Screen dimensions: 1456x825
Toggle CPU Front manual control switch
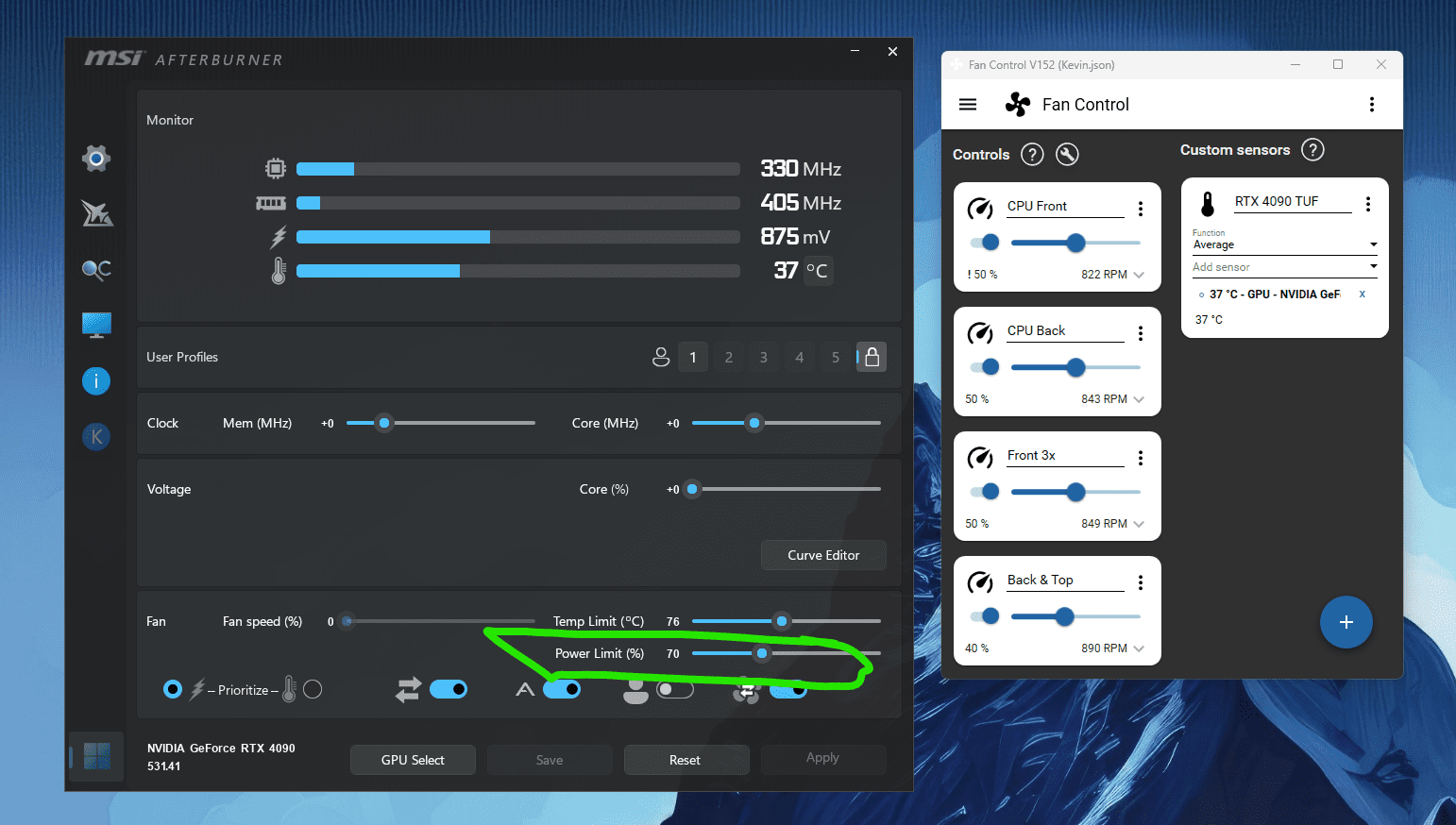(985, 243)
